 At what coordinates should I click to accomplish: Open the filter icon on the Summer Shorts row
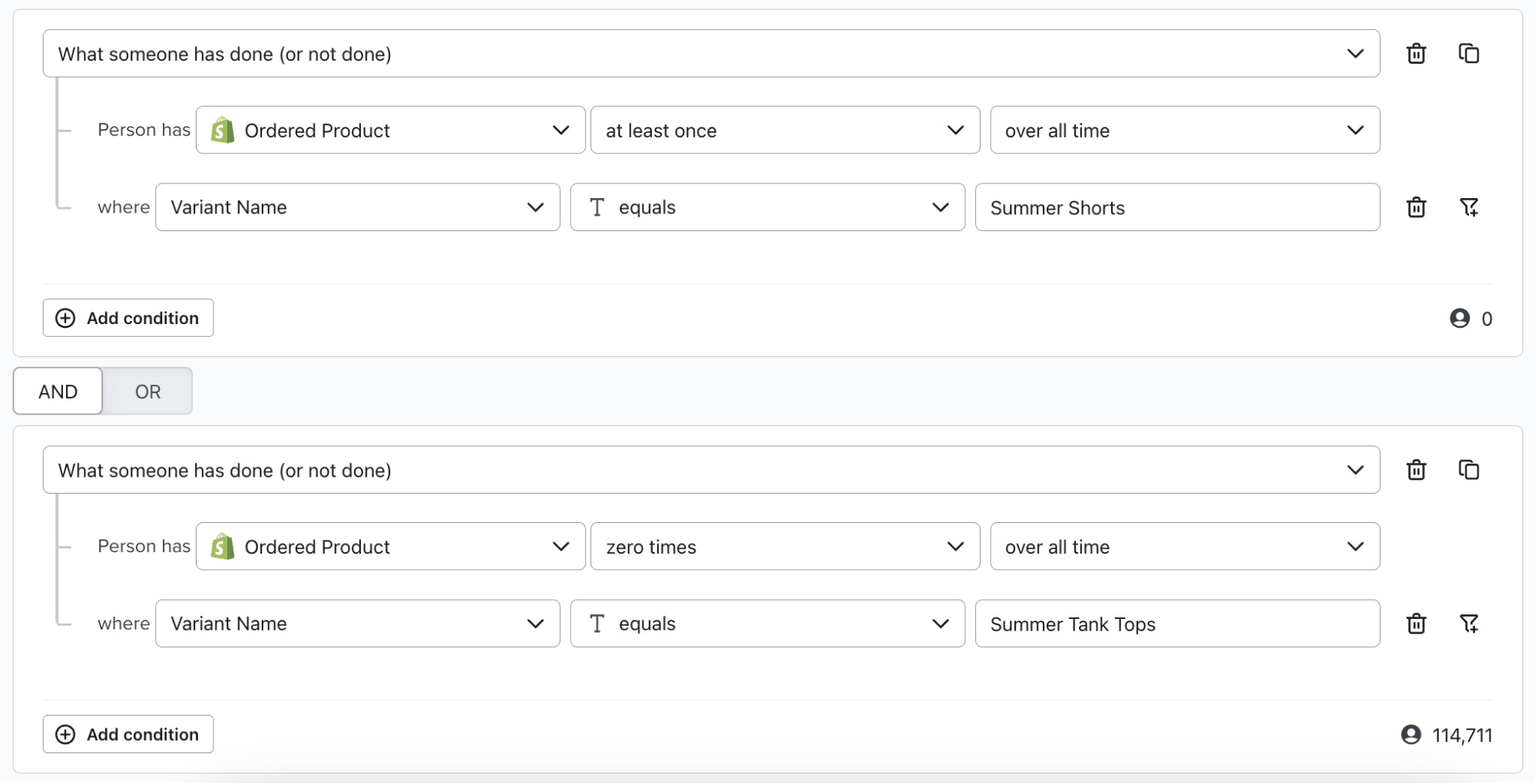click(x=1470, y=207)
